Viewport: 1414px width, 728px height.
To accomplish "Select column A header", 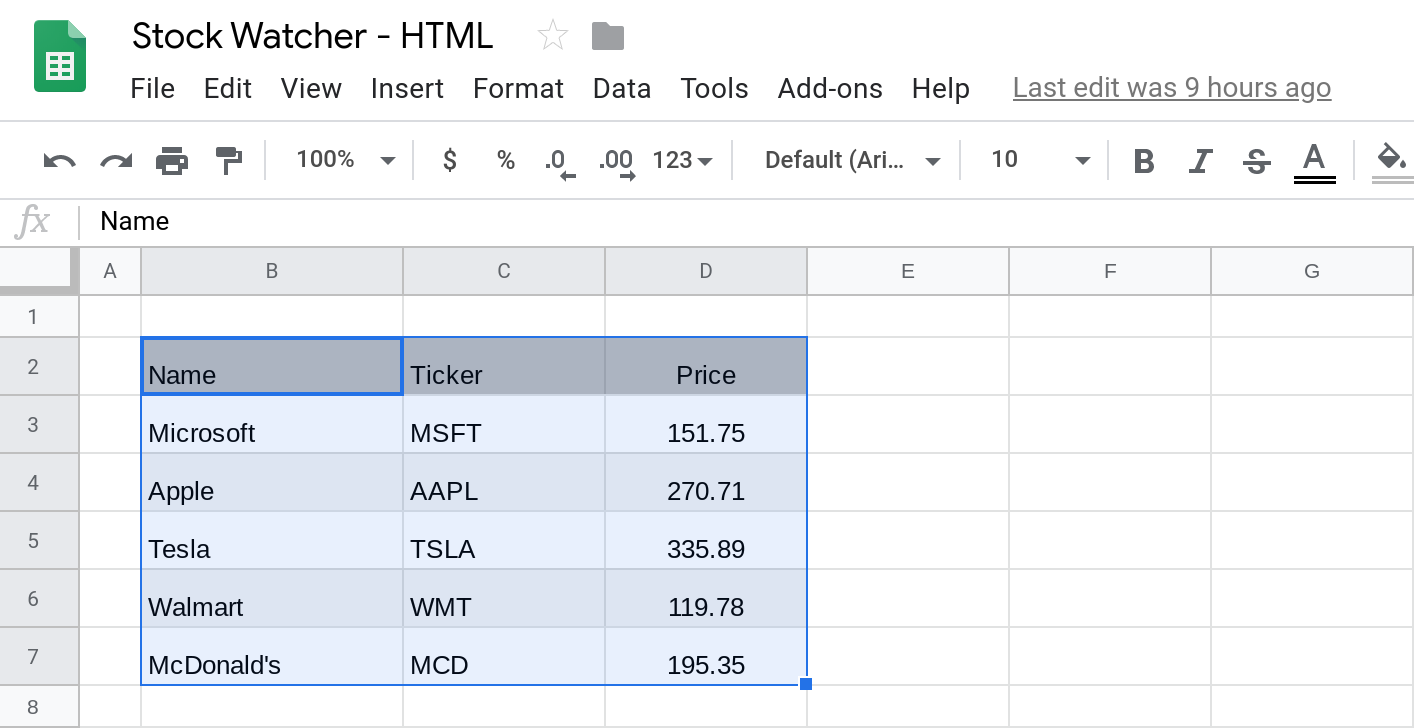I will (110, 271).
